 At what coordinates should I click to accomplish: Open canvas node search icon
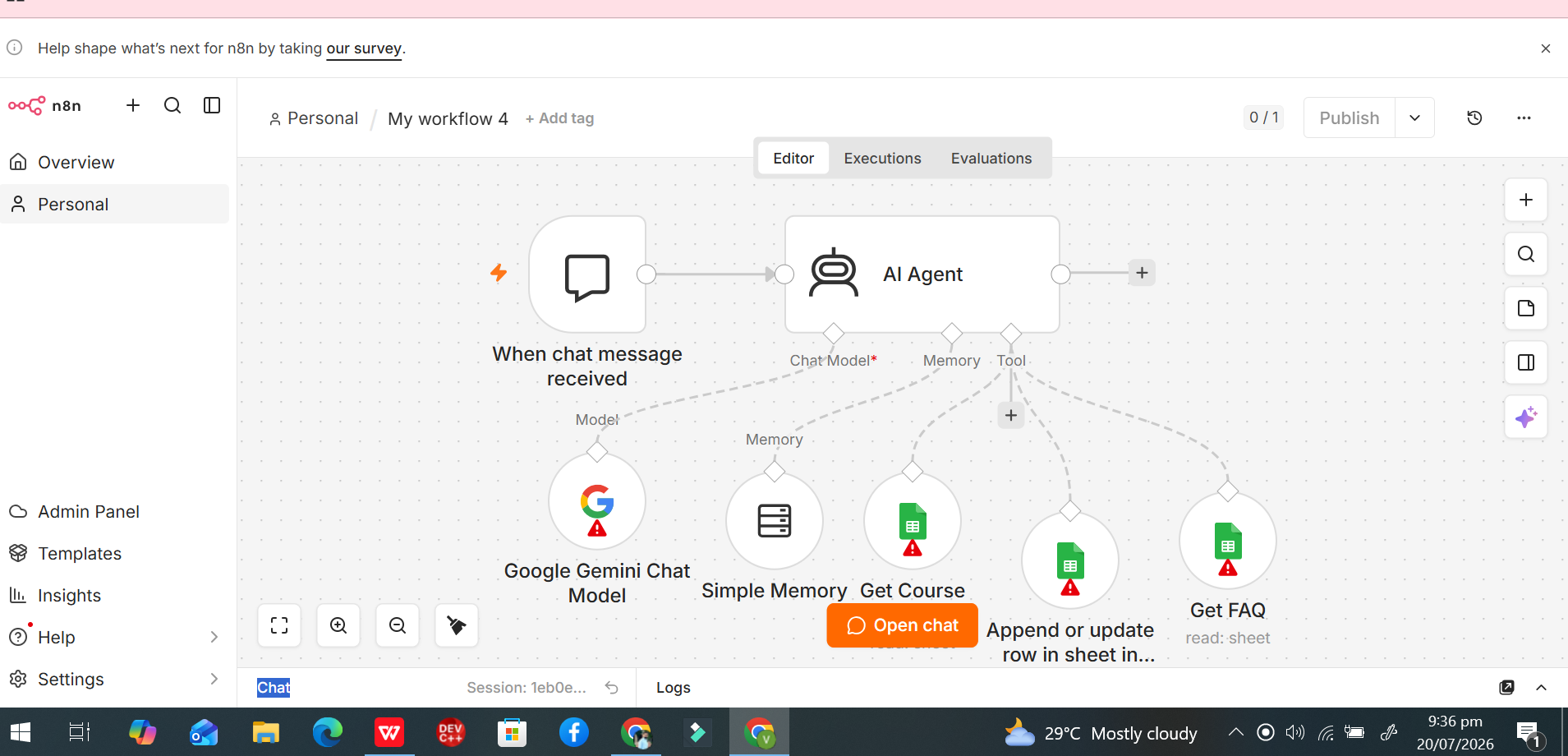pyautogui.click(x=1526, y=254)
